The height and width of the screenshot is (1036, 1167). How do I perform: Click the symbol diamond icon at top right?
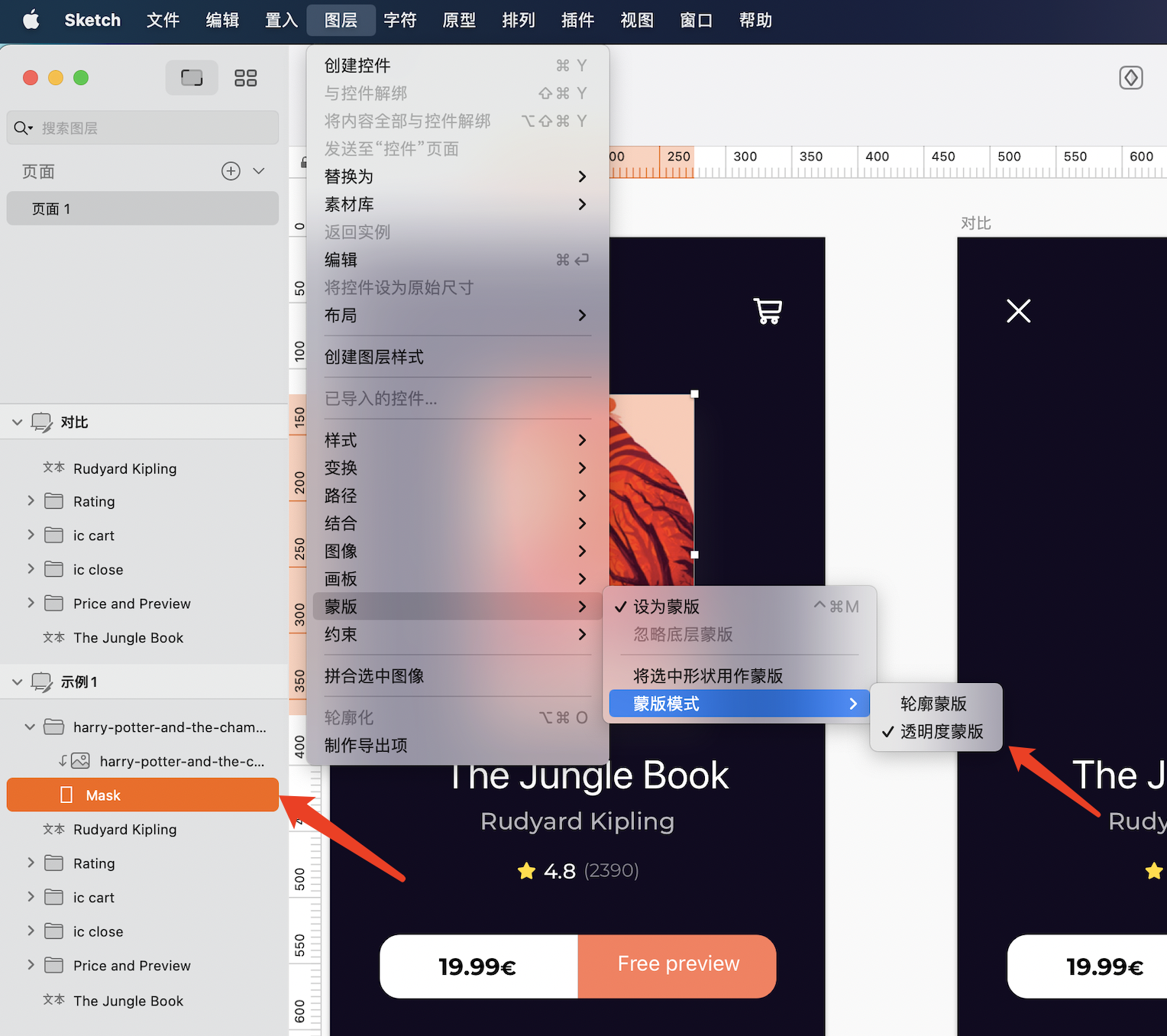pos(1130,78)
